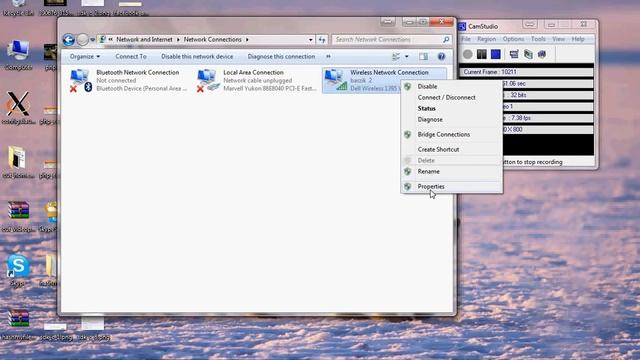Select the Wireless Network Connection icon
Viewport: 640px width, 360px height.
336,80
